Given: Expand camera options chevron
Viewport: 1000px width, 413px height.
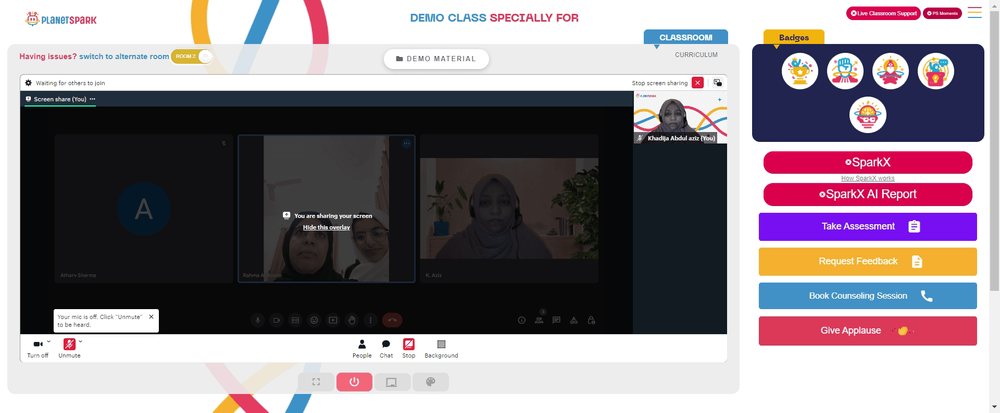Looking at the screenshot, I should 48,342.
